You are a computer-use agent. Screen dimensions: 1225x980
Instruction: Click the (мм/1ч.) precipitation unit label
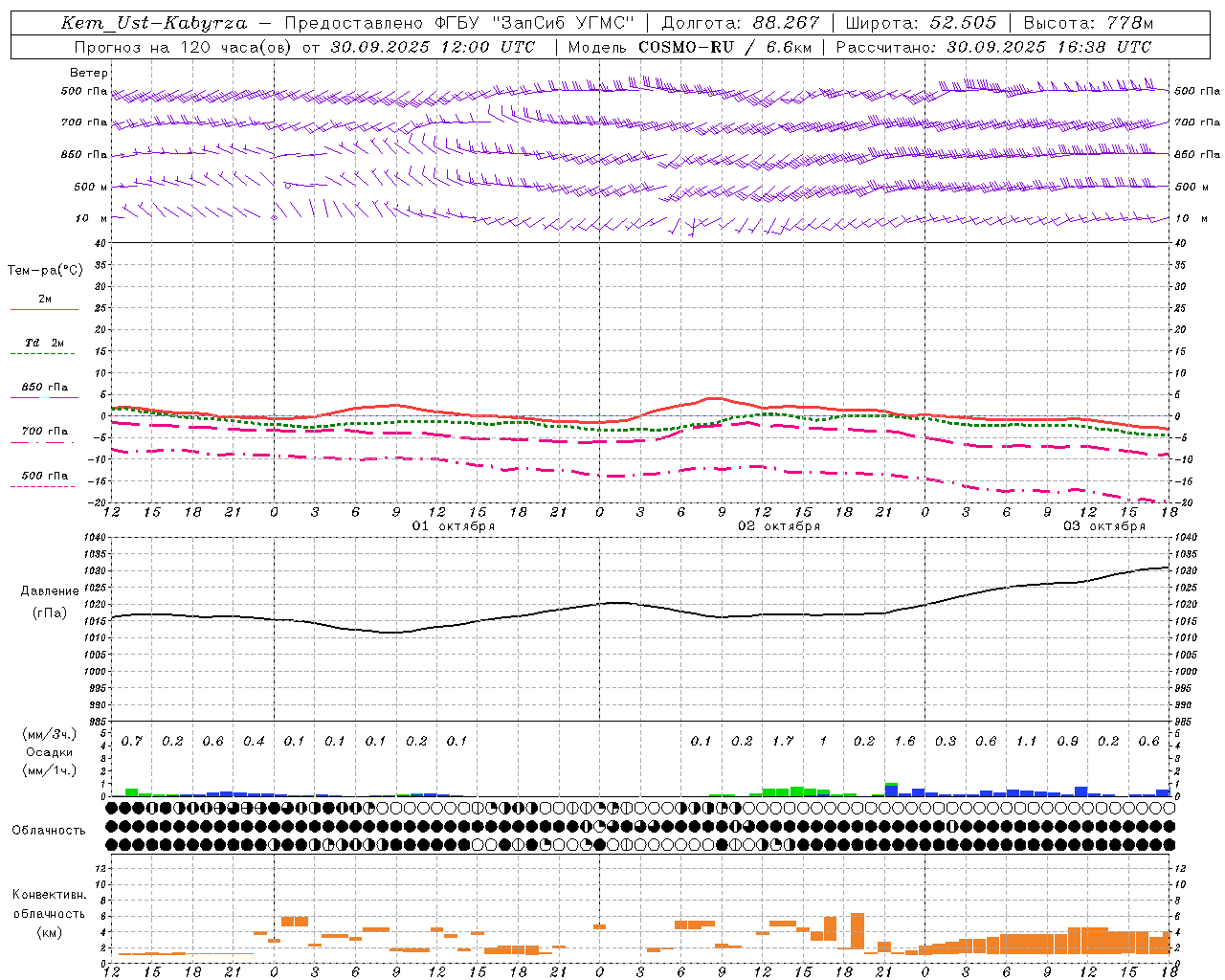pos(50,770)
